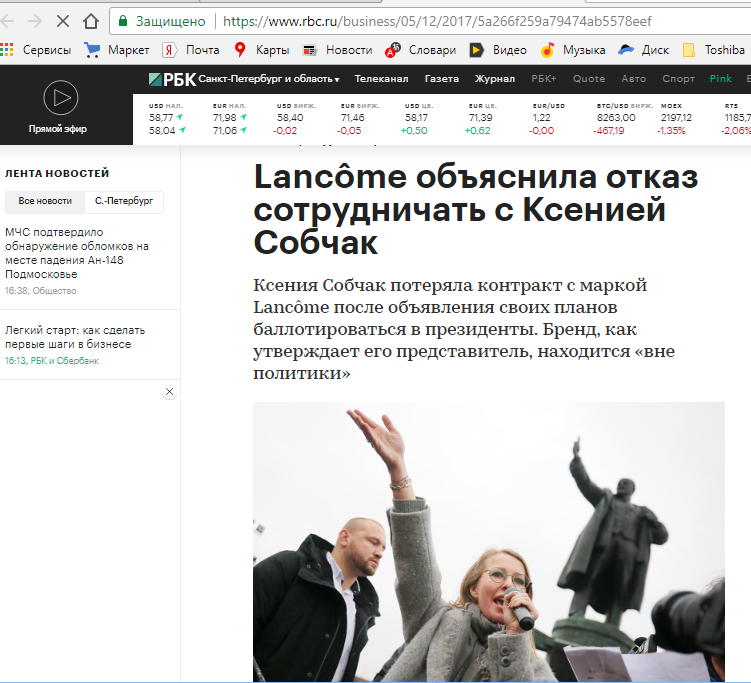Open the Видео bookmark icon

pyautogui.click(x=476, y=50)
